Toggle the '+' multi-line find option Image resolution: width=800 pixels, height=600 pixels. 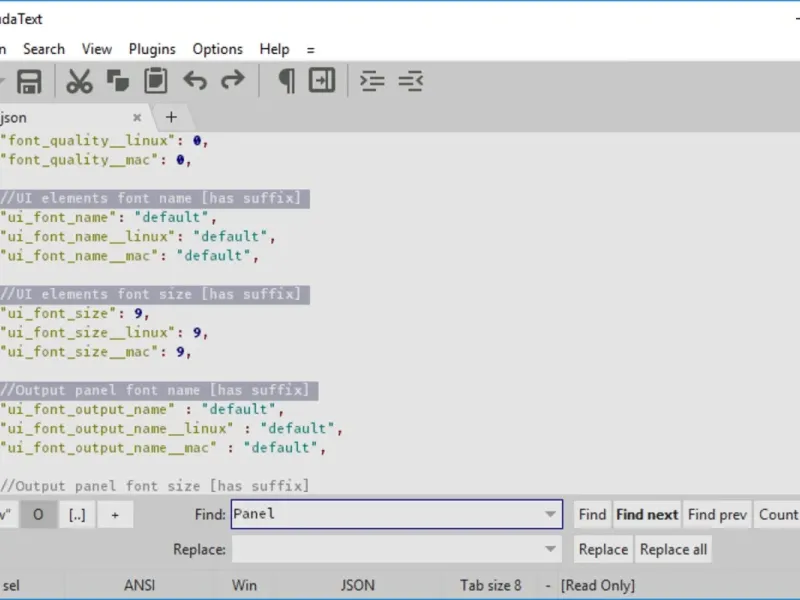pos(115,515)
